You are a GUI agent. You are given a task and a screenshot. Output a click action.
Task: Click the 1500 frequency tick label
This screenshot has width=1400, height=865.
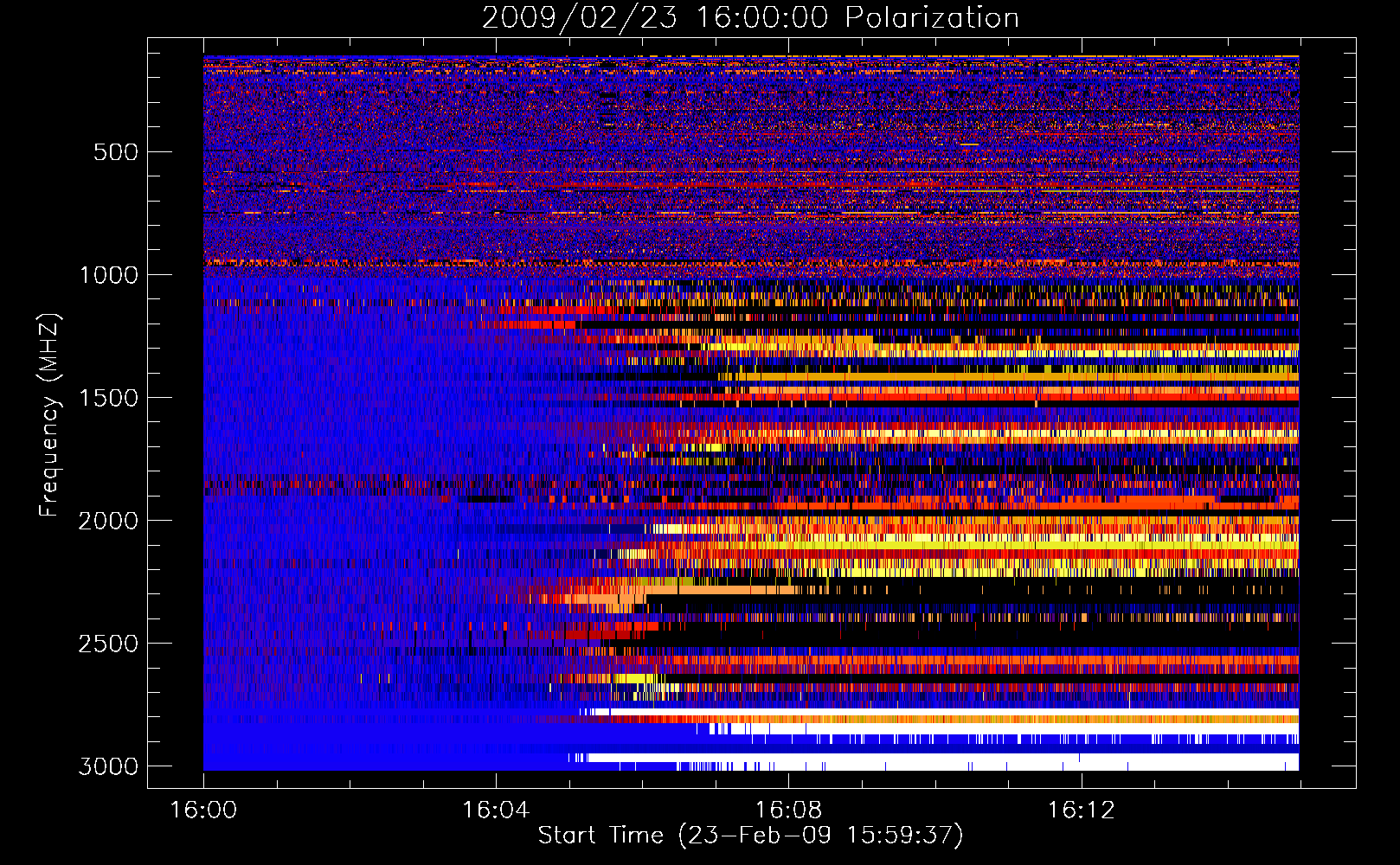tap(108, 398)
